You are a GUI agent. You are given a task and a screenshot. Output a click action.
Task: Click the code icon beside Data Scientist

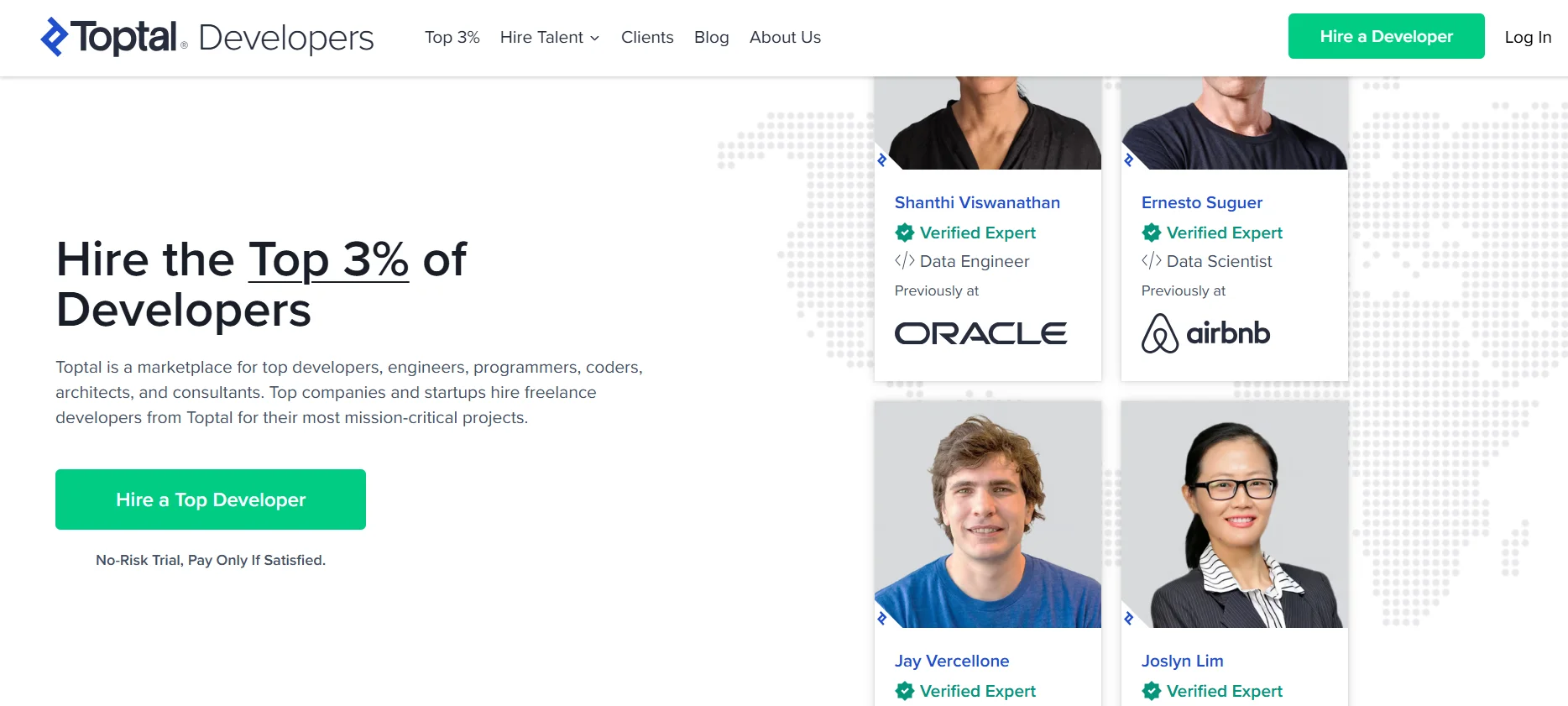tap(1152, 261)
